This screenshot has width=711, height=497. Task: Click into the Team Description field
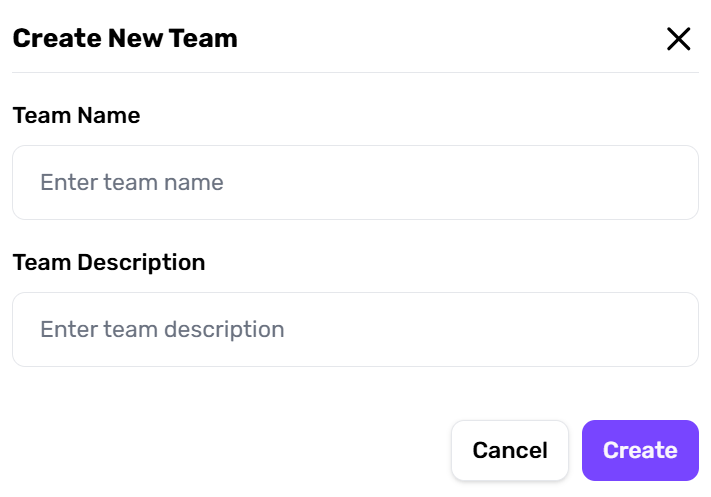coord(355,329)
